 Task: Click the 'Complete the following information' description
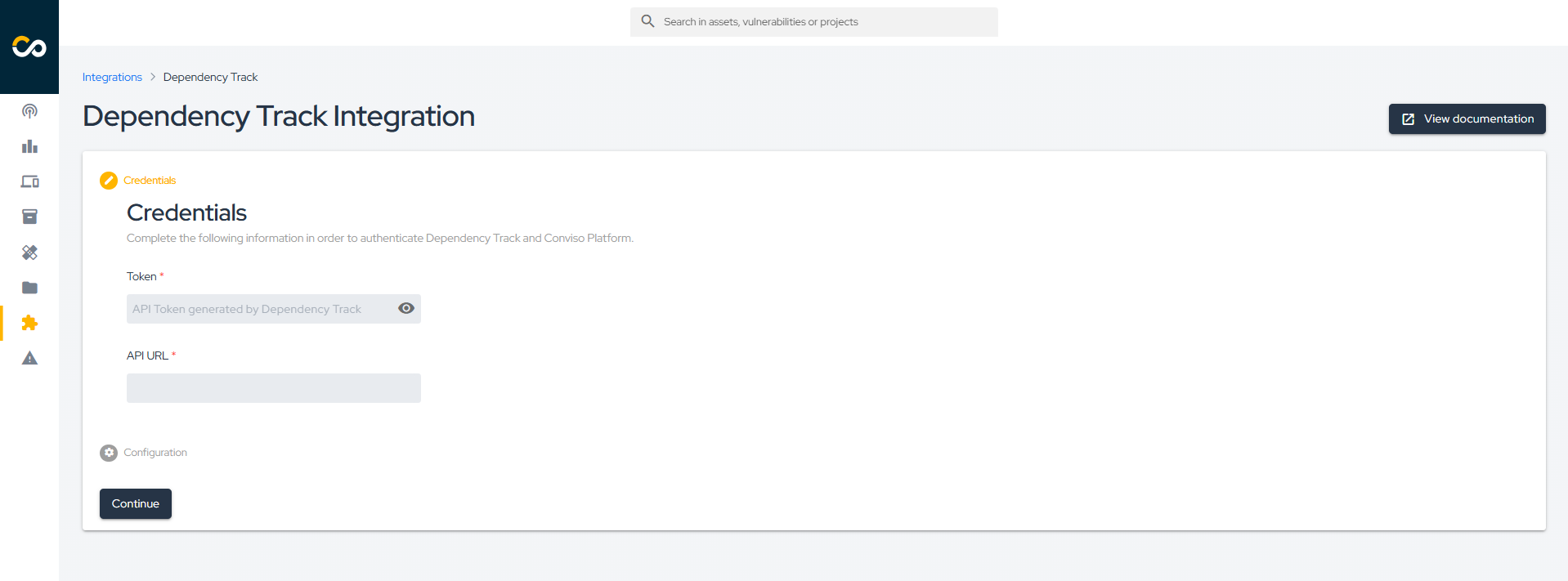pyautogui.click(x=380, y=238)
